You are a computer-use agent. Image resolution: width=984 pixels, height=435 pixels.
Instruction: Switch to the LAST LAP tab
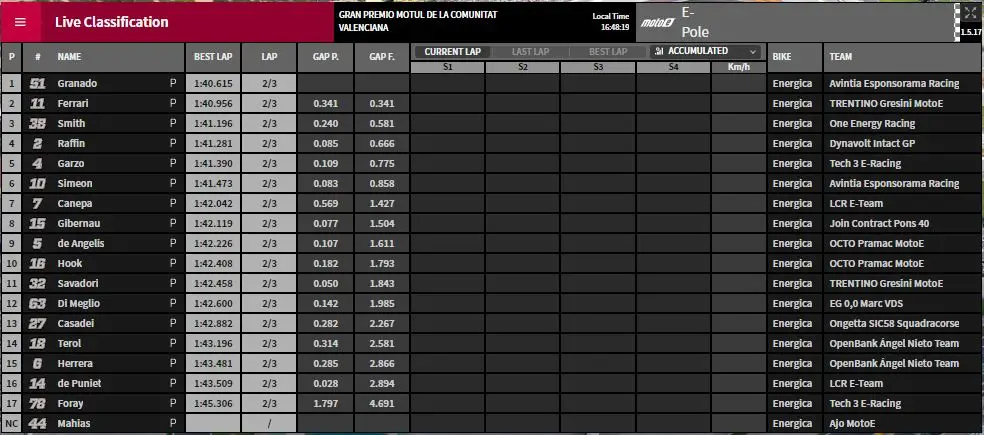click(x=530, y=52)
